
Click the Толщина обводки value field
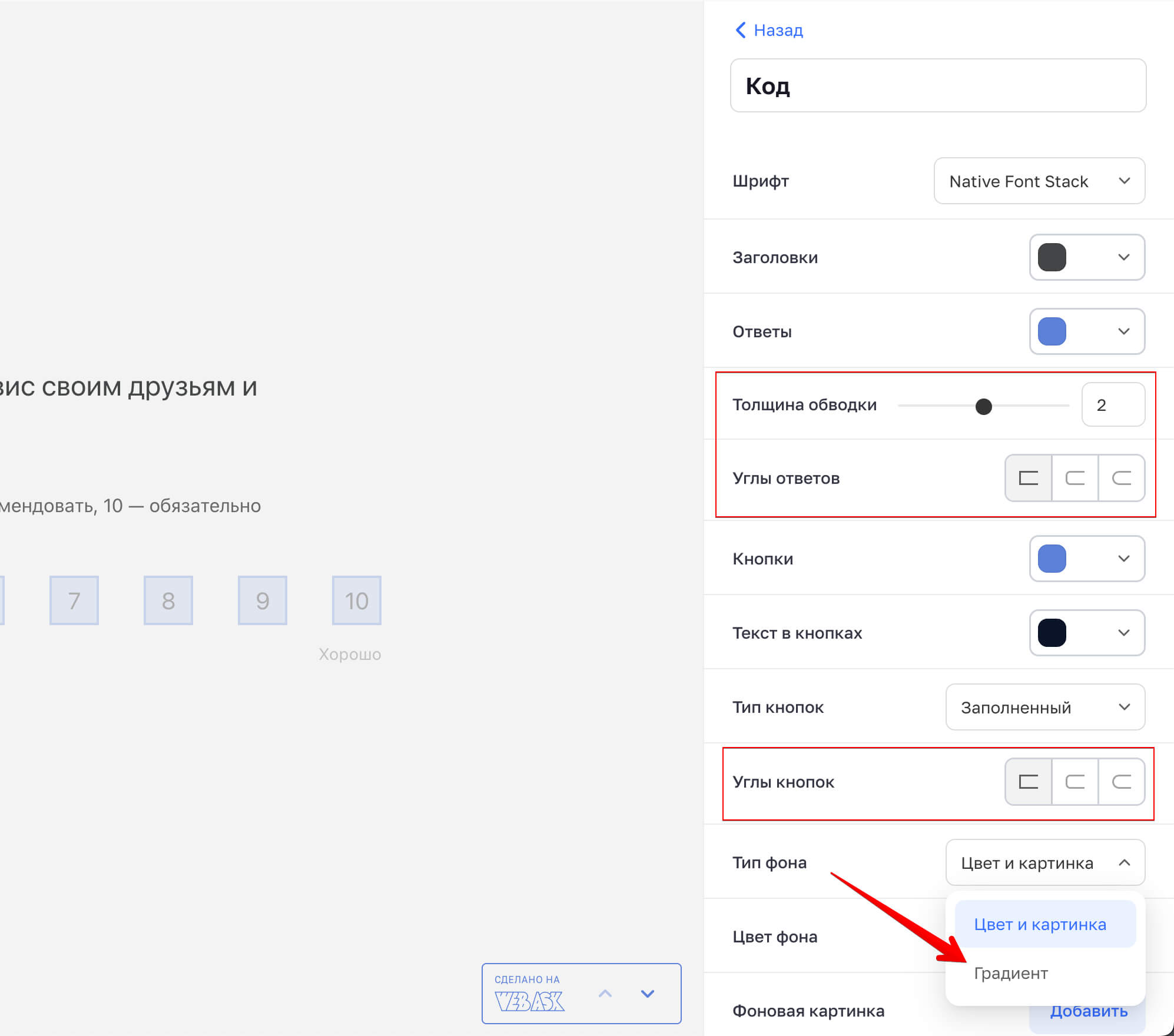tap(1113, 405)
